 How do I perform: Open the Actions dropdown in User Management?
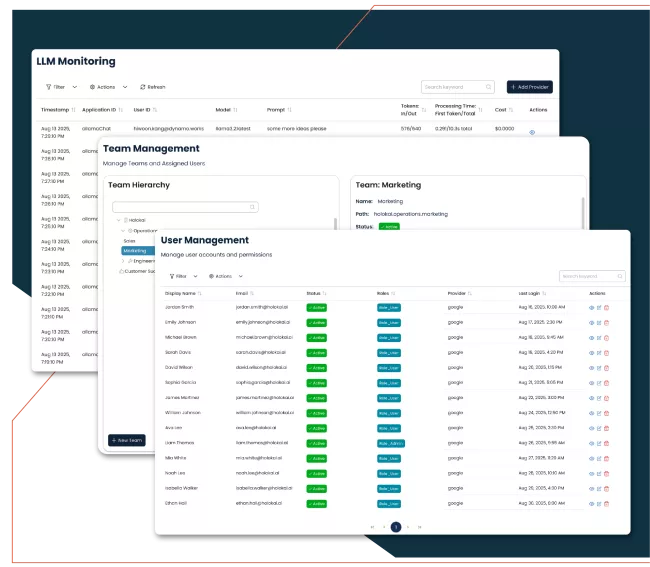point(225,276)
